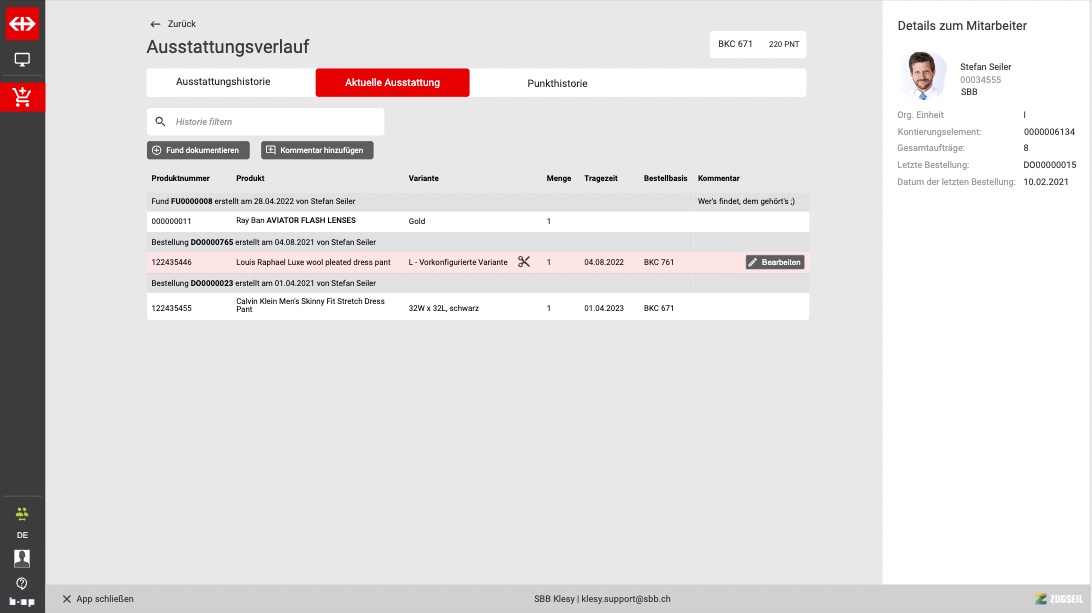1092x613 pixels.
Task: Click the Menge column header
Action: [x=559, y=178]
